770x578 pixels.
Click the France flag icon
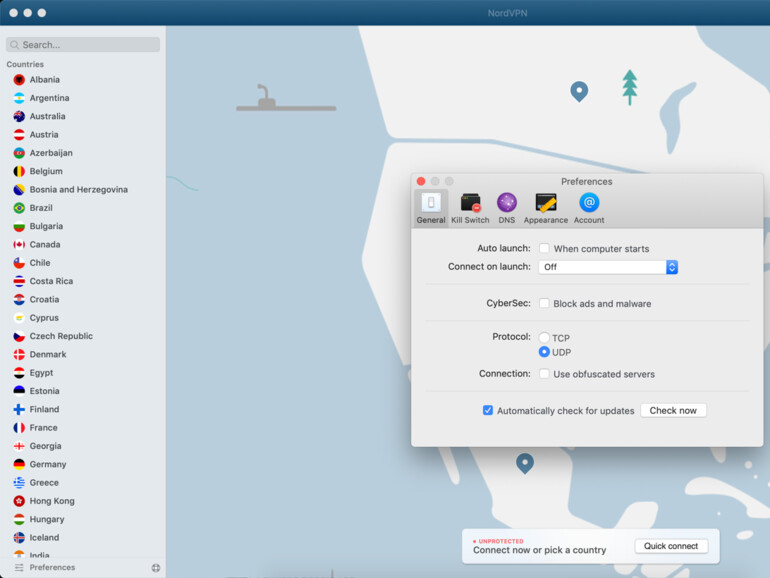pos(19,428)
